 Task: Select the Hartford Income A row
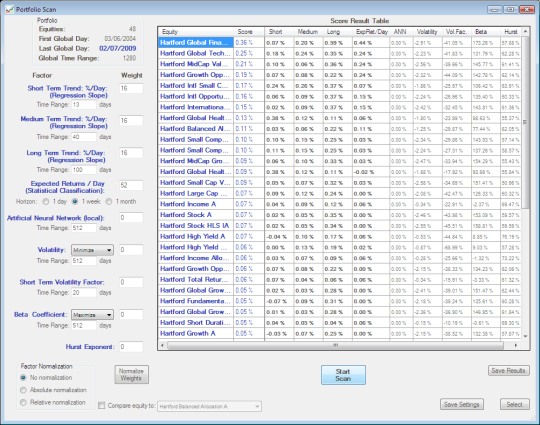[340, 204]
